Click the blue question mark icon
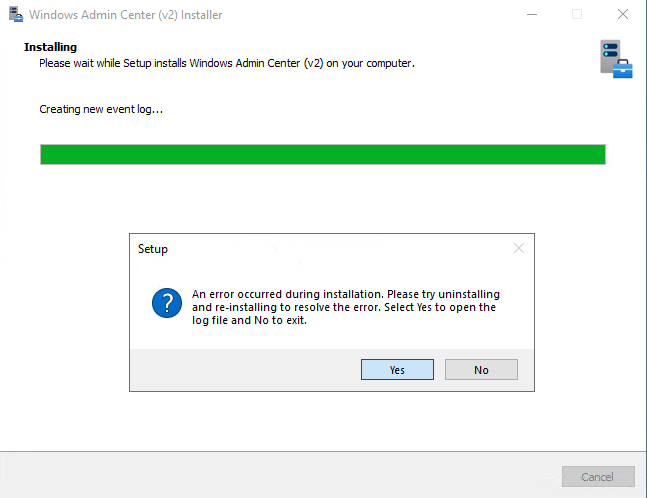Image resolution: width=647 pixels, height=498 pixels. pos(166,302)
